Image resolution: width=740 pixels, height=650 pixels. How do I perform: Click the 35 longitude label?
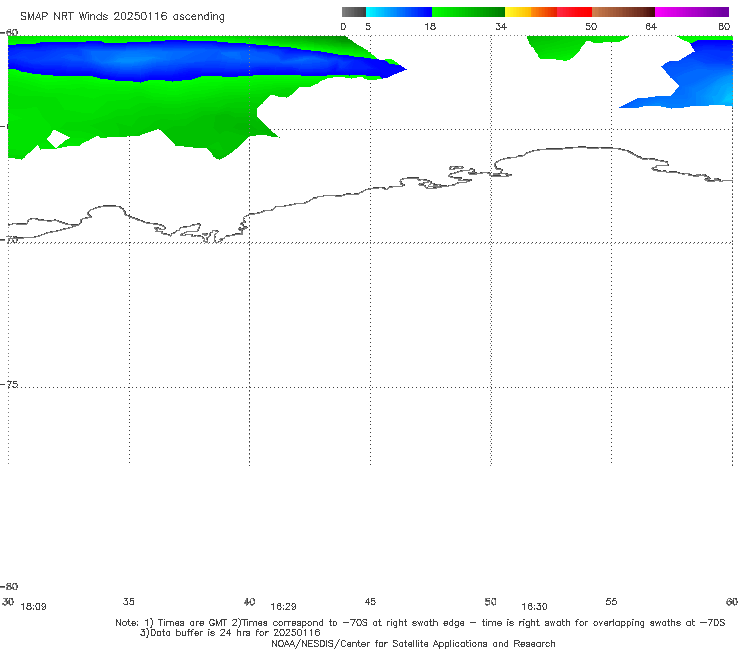coord(128,601)
